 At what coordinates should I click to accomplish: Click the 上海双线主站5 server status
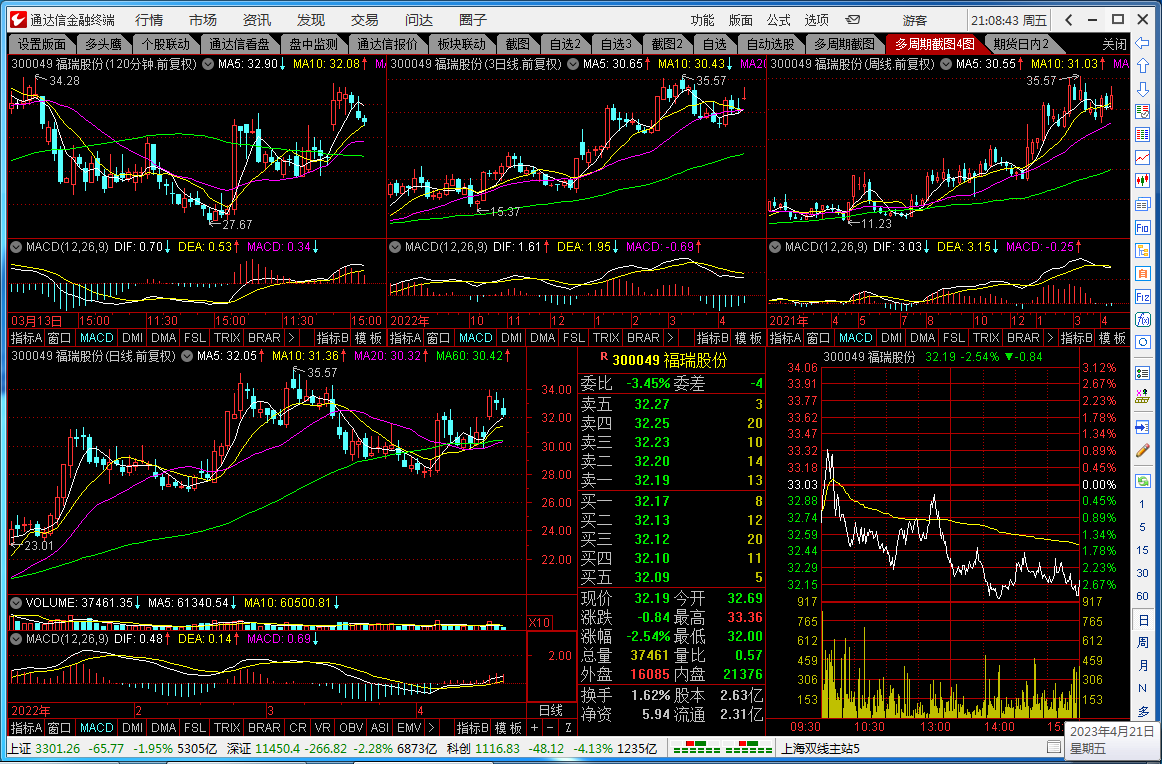click(x=820, y=748)
